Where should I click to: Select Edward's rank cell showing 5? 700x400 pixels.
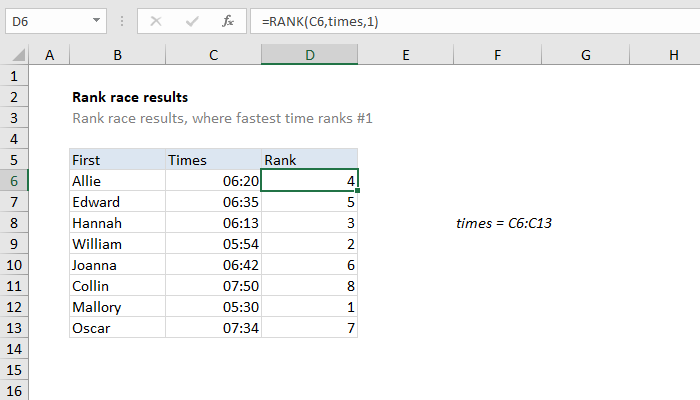309,202
